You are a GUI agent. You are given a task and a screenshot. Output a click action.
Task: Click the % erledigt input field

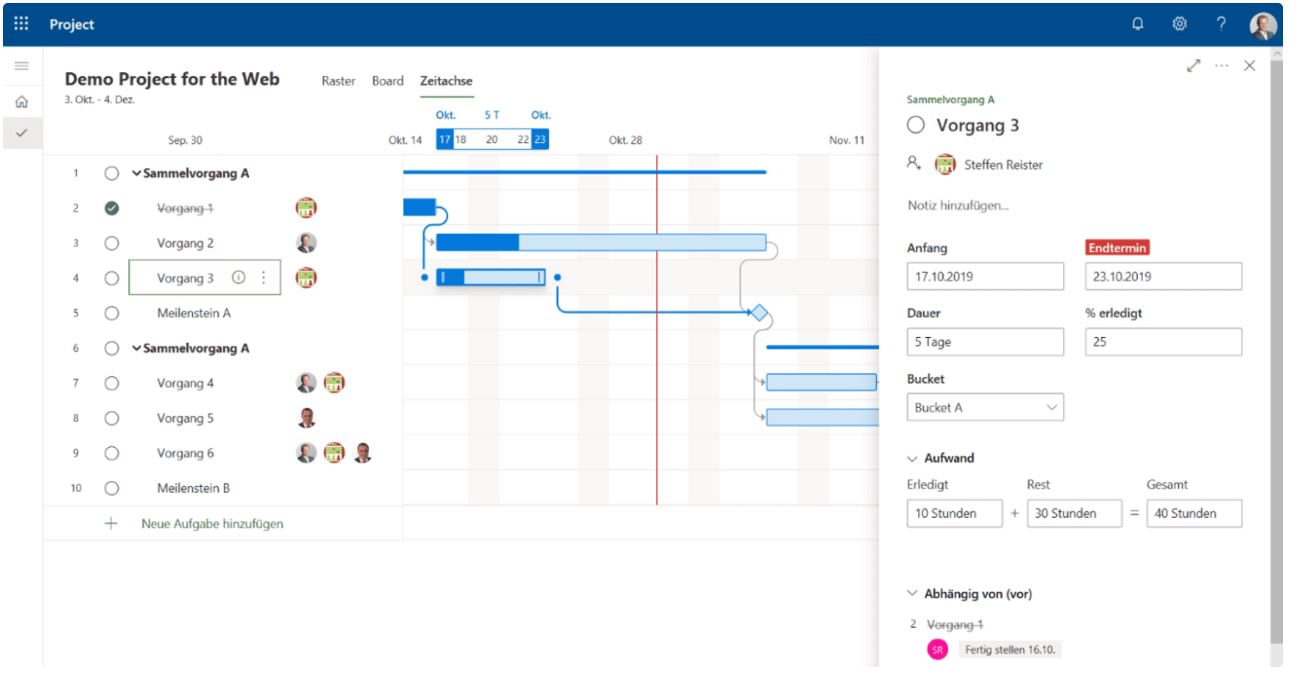1163,342
